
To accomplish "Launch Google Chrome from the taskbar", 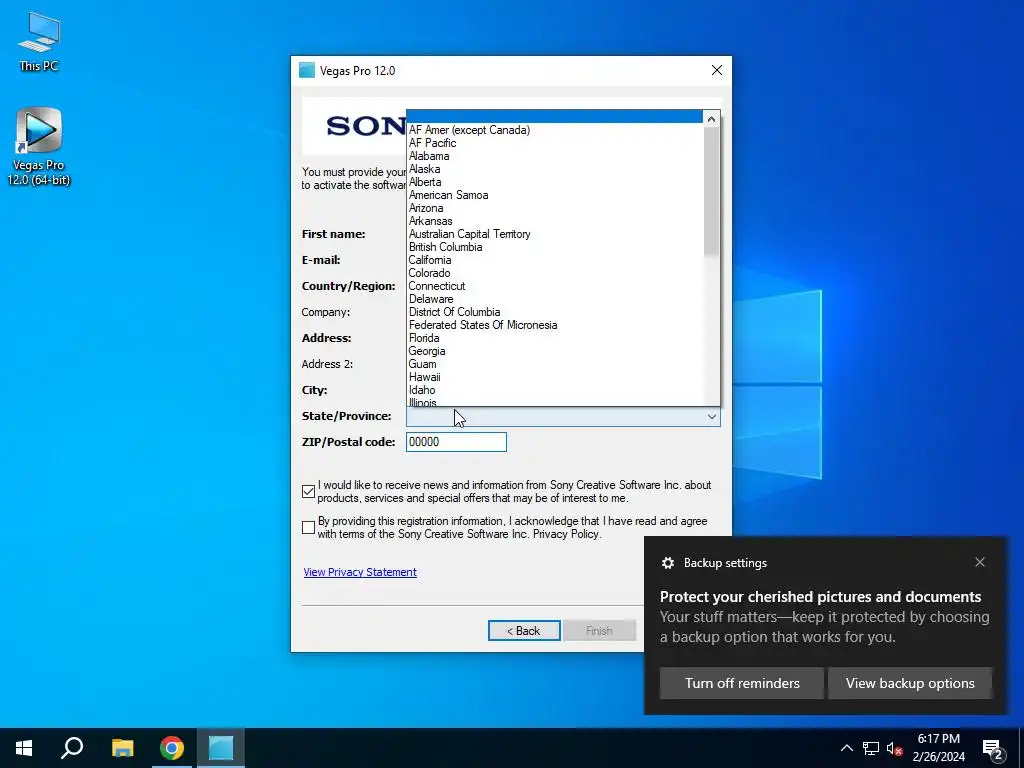I will pos(172,748).
